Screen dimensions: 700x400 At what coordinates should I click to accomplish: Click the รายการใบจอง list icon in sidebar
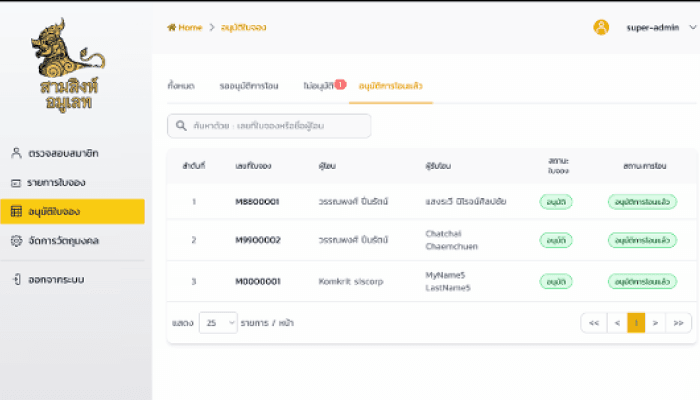(x=16, y=183)
